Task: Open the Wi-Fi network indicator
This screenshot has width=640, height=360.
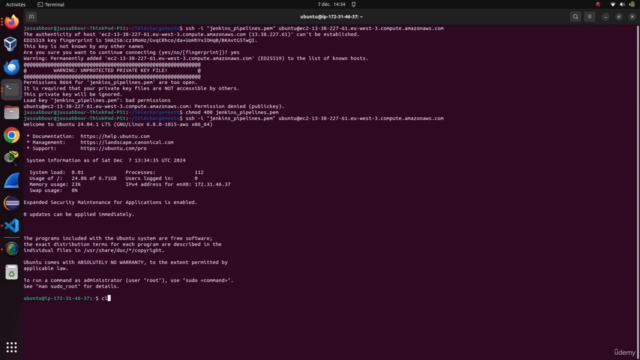Action: pos(613,4)
